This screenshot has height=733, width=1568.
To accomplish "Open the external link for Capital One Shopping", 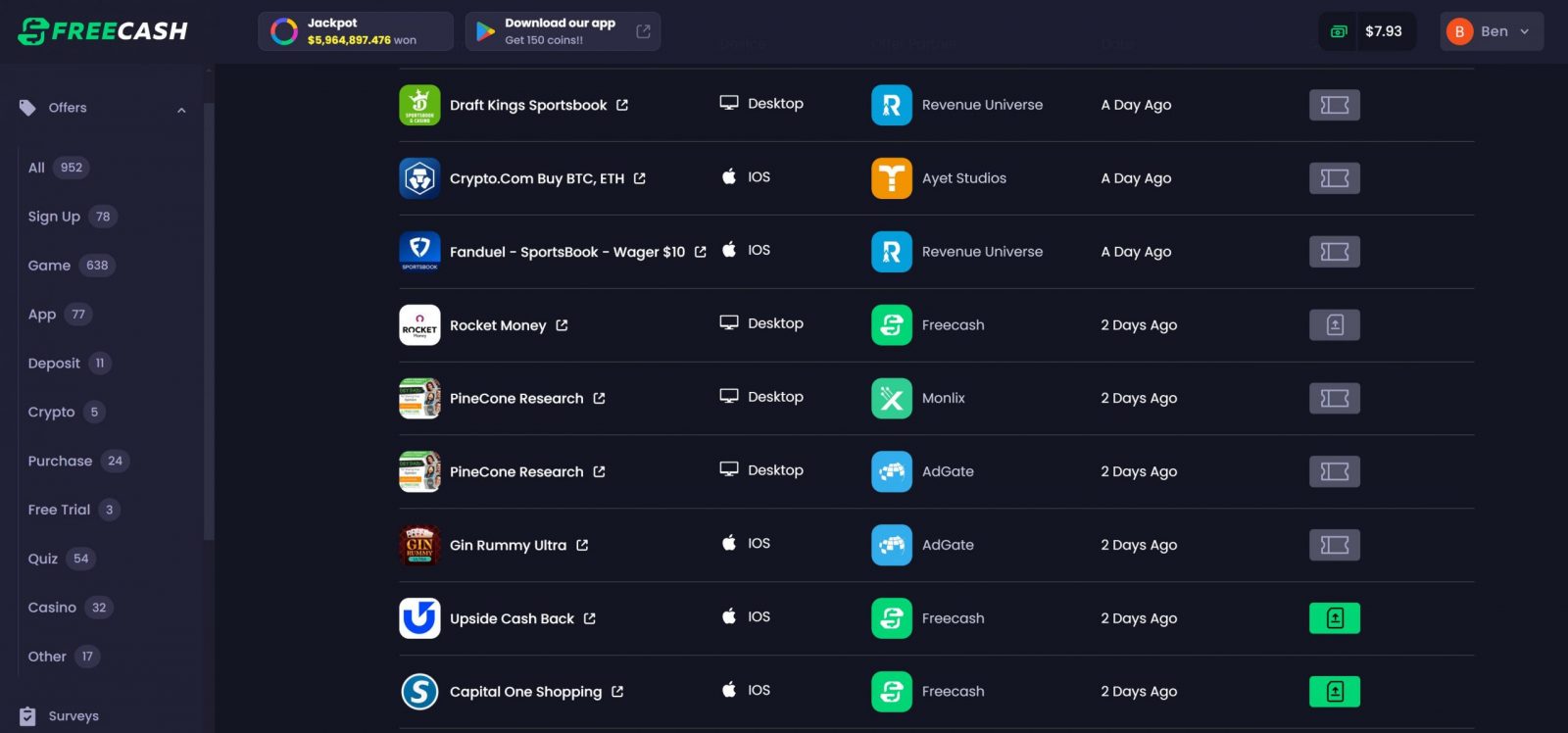I will click(x=617, y=692).
